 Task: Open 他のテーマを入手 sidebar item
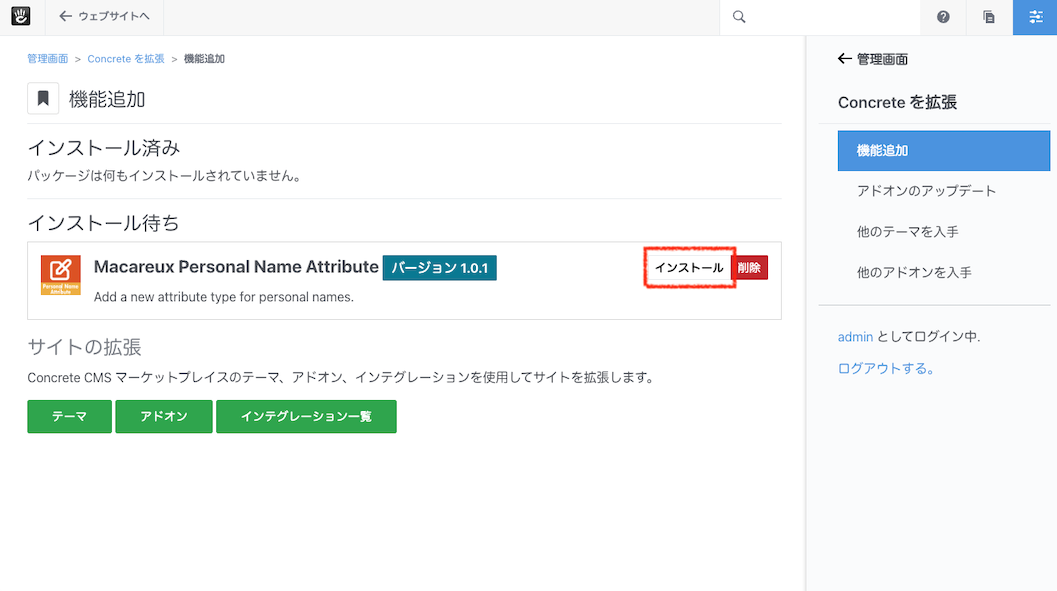[x=907, y=232]
